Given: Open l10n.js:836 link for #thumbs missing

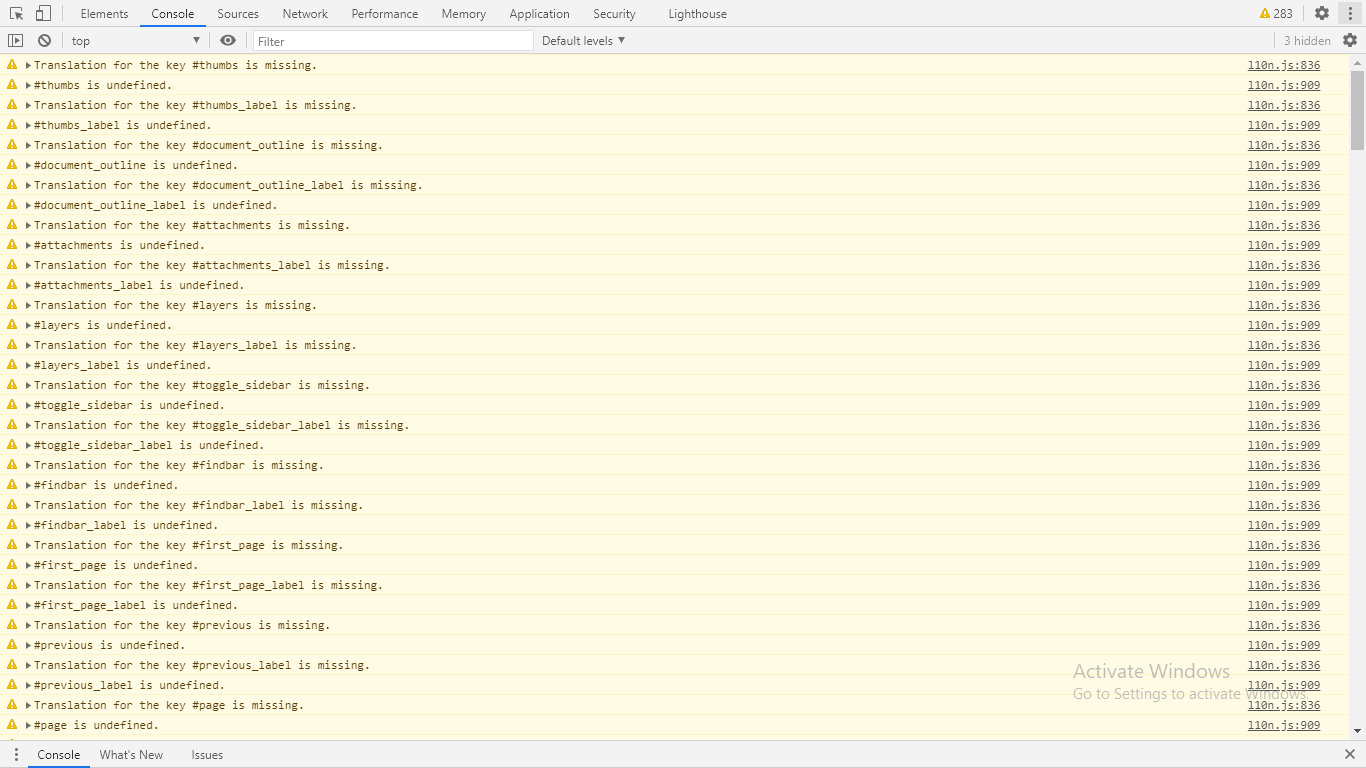Looking at the screenshot, I should [1284, 65].
